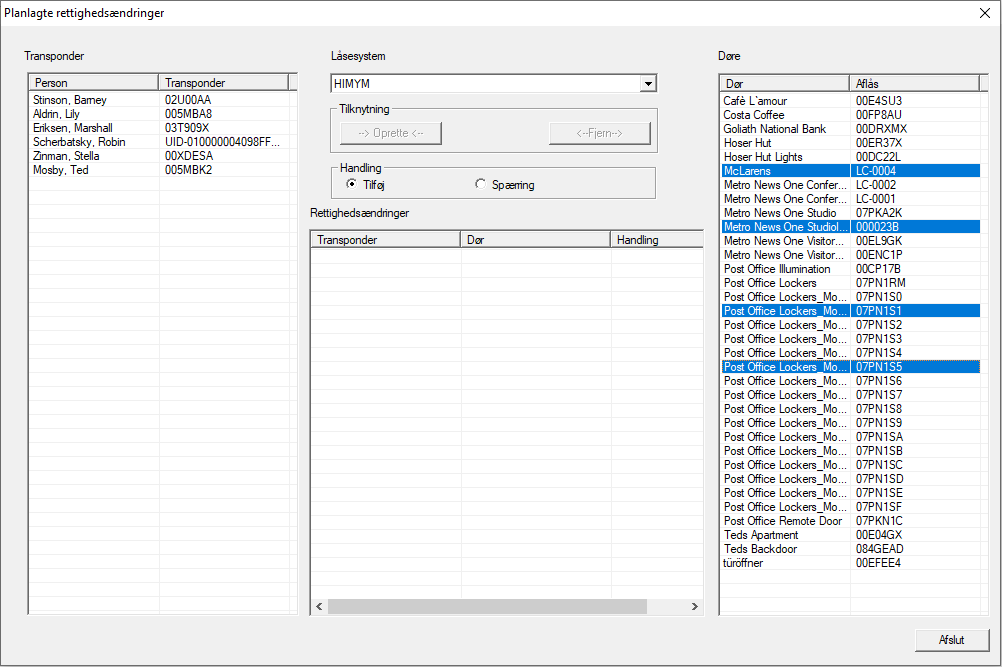This screenshot has height=667, width=1002.
Task: Click the Afslut button
Action: (951, 640)
